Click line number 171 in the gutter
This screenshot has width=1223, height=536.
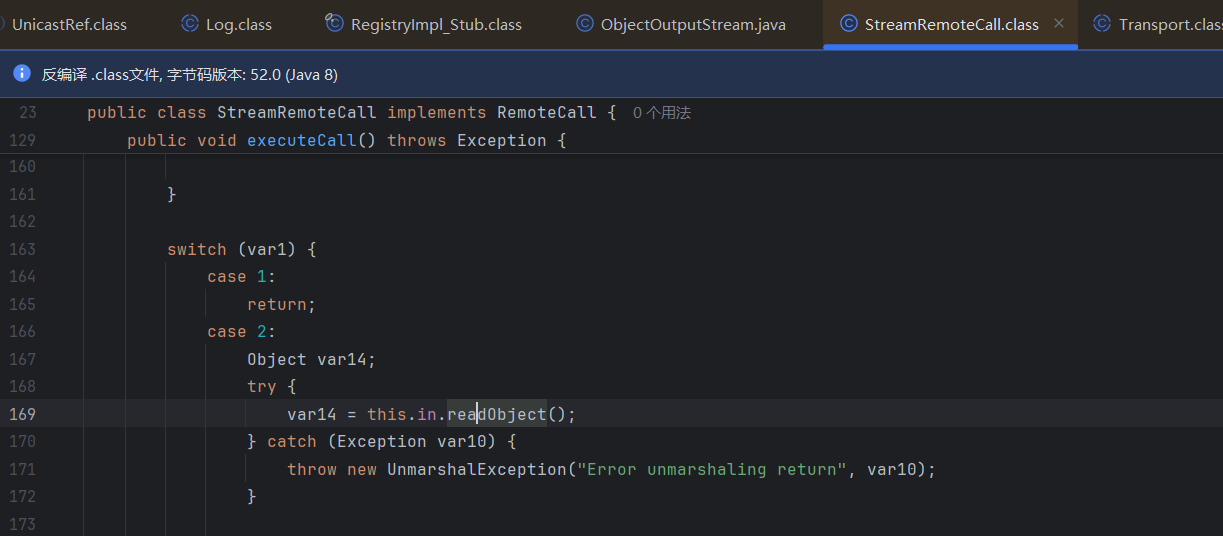(22, 469)
